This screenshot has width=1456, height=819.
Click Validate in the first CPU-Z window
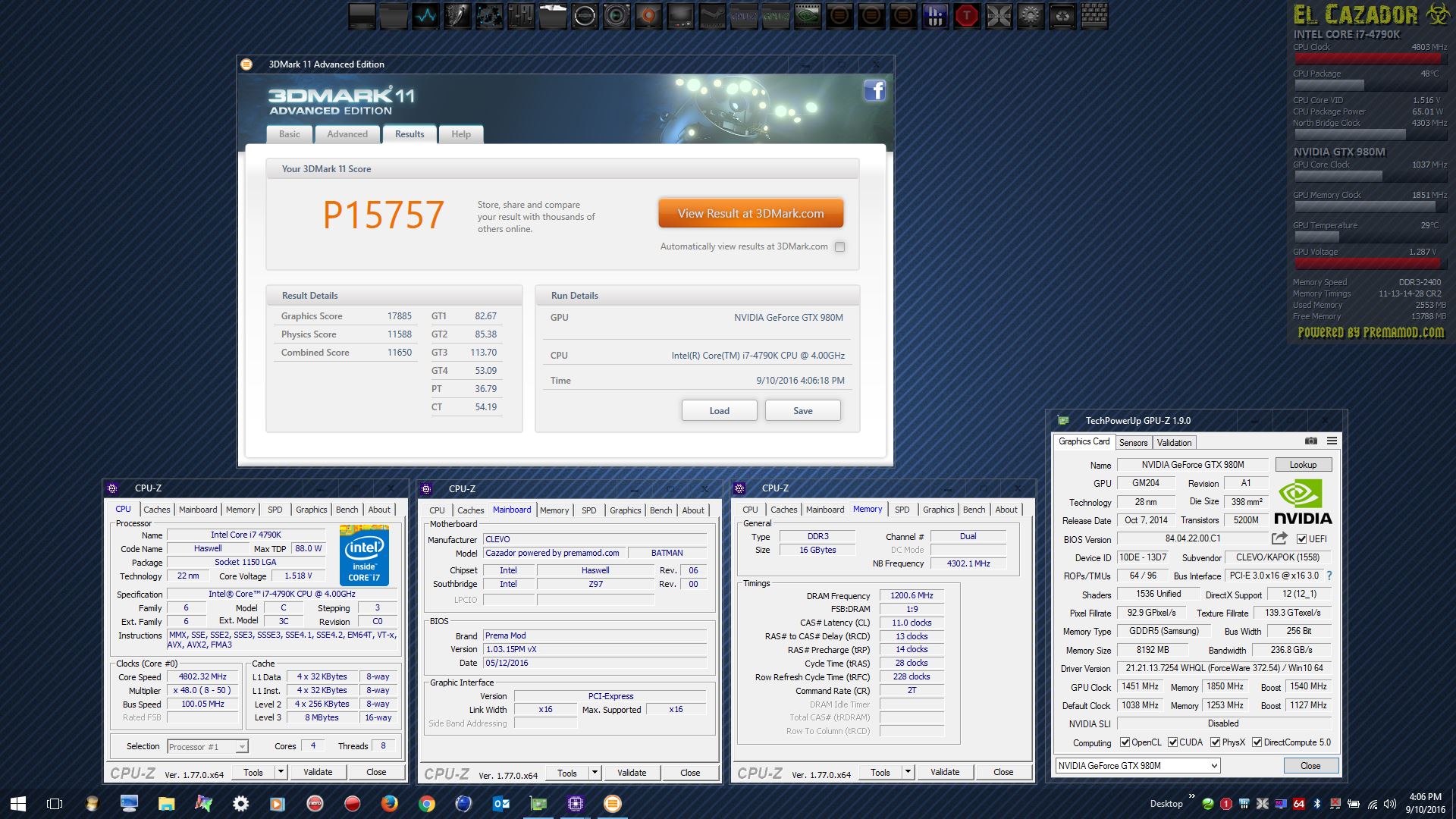pos(318,772)
